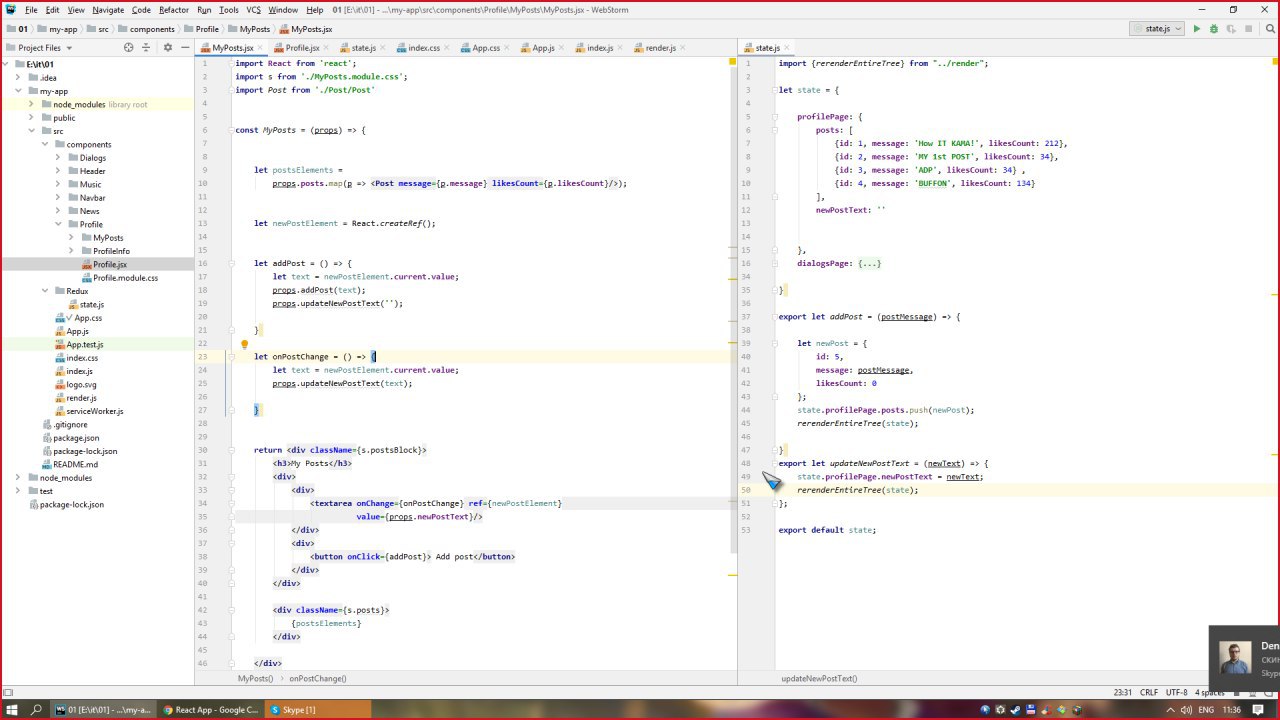Screen dimensions: 1280x720
Task: Open Project panel settings gear
Action: pyautogui.click(x=167, y=48)
